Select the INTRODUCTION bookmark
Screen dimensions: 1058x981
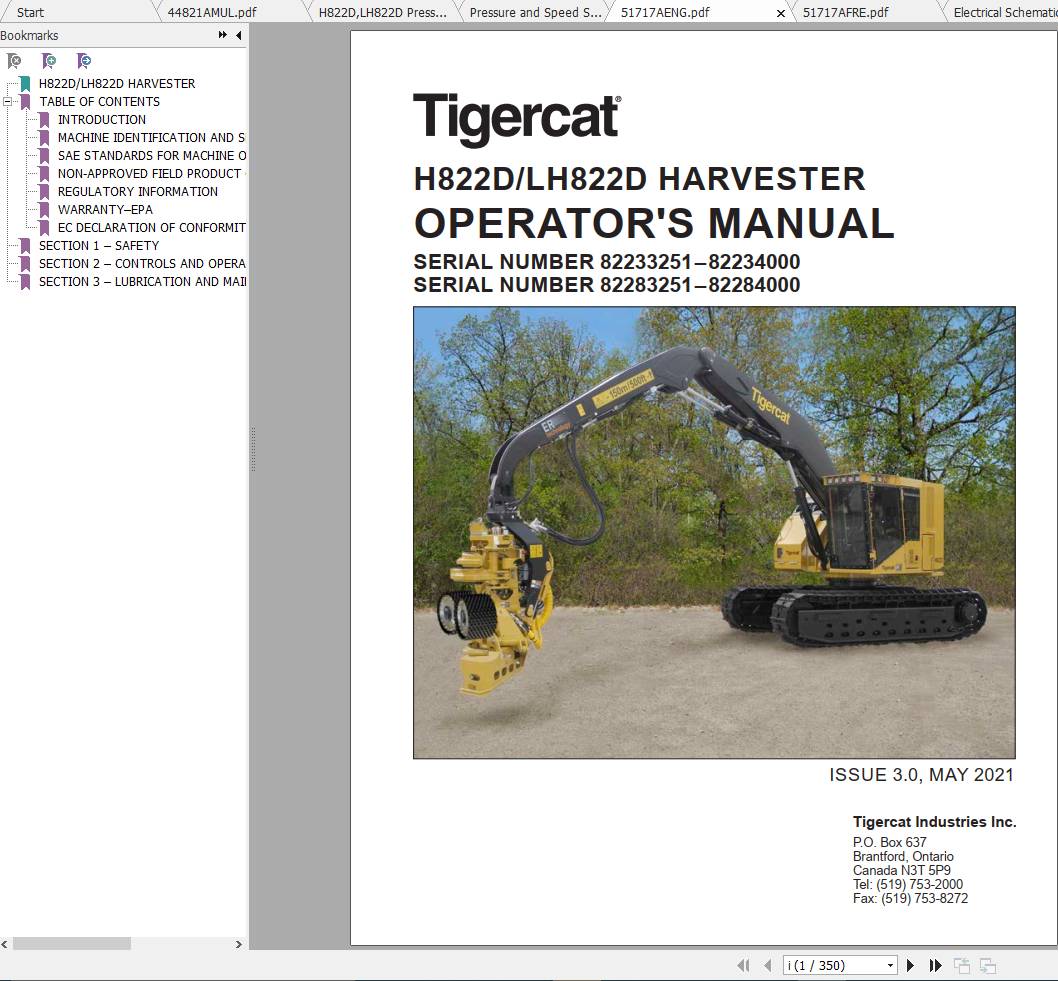pos(102,119)
